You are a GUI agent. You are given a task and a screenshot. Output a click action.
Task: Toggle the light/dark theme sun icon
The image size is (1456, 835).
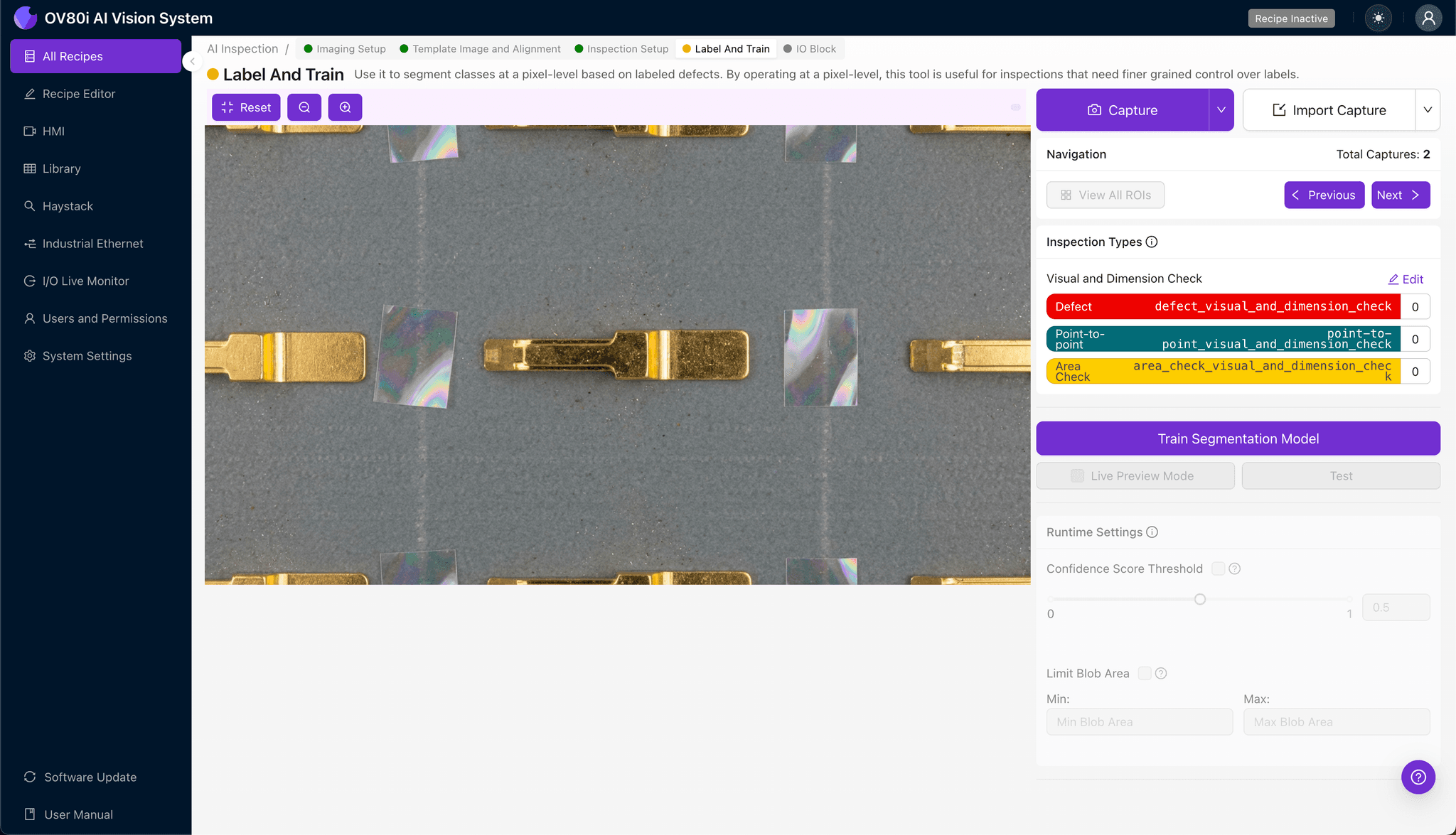coord(1379,18)
